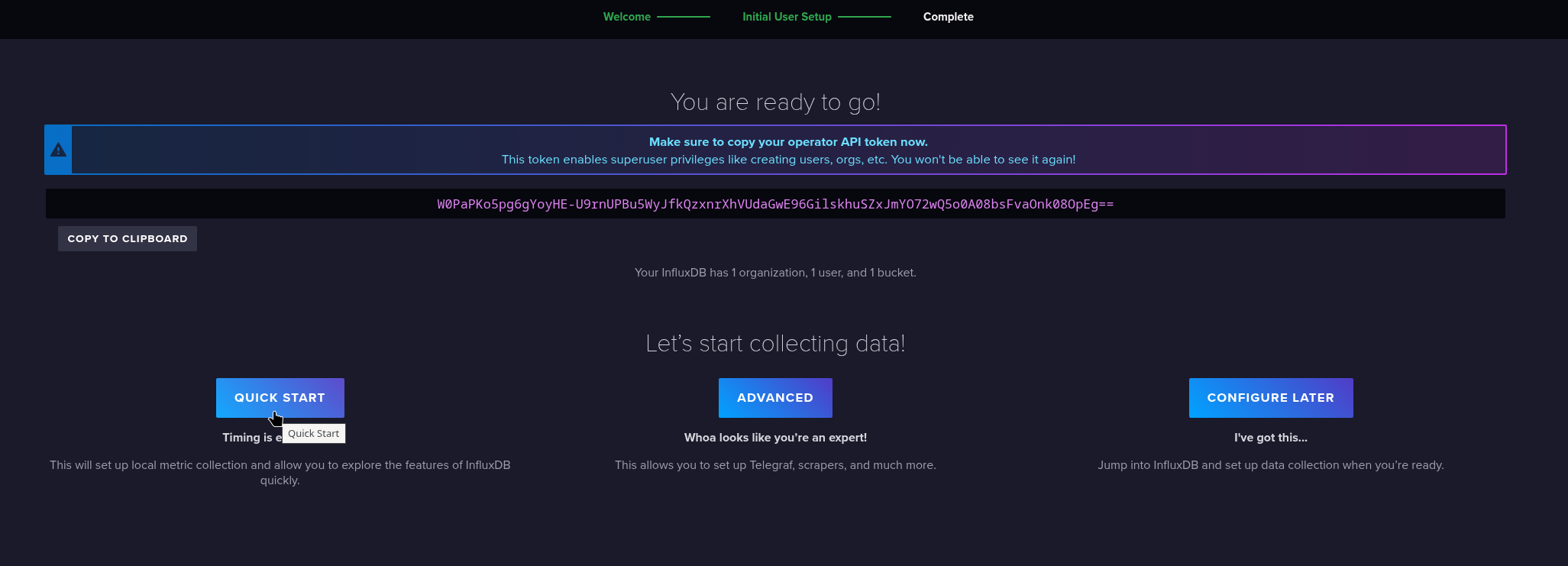Click the 'Let's start collecting data!' heading
Viewport: 1568px width, 566px height.
pyautogui.click(x=775, y=344)
